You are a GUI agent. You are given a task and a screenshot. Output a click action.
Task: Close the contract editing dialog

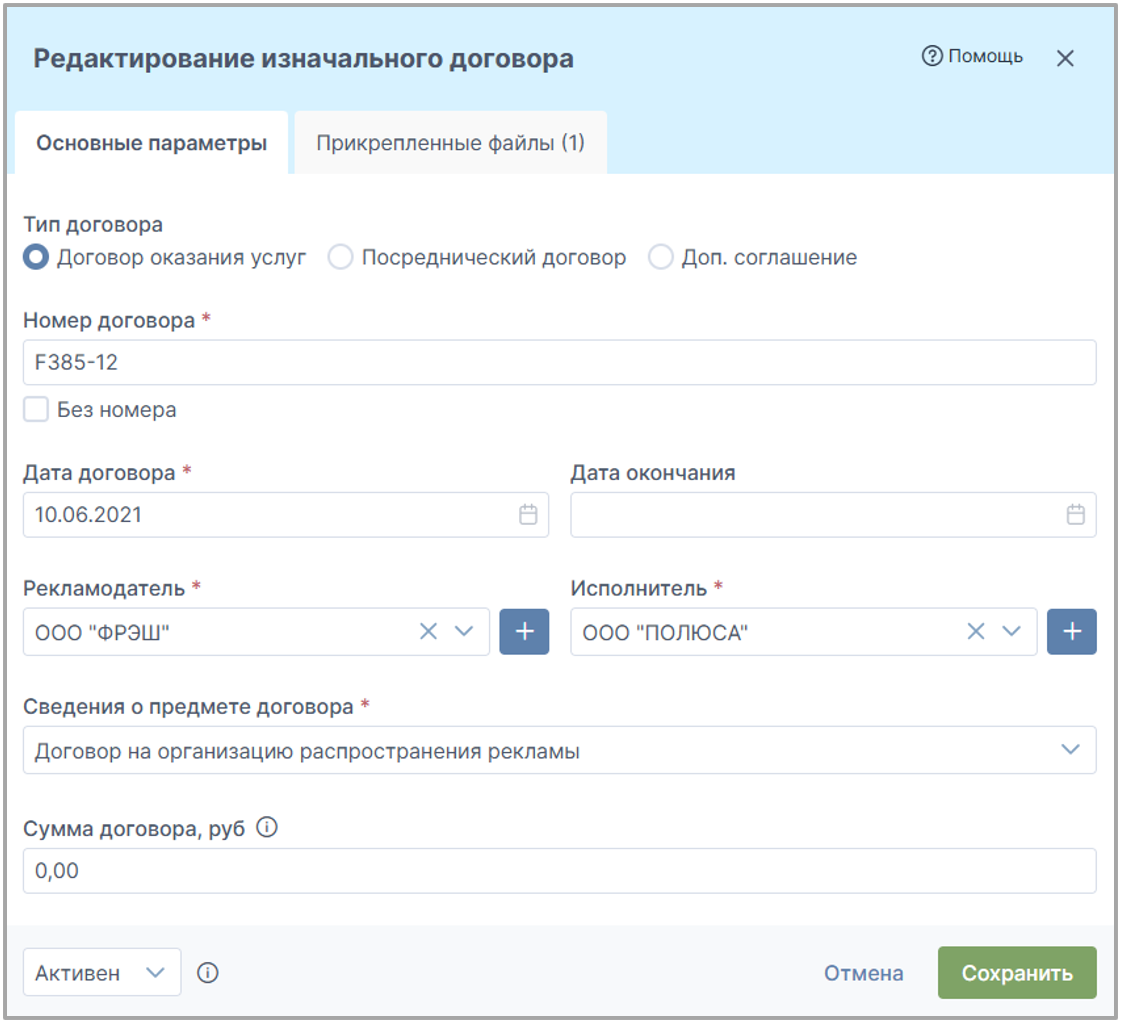(x=1065, y=58)
